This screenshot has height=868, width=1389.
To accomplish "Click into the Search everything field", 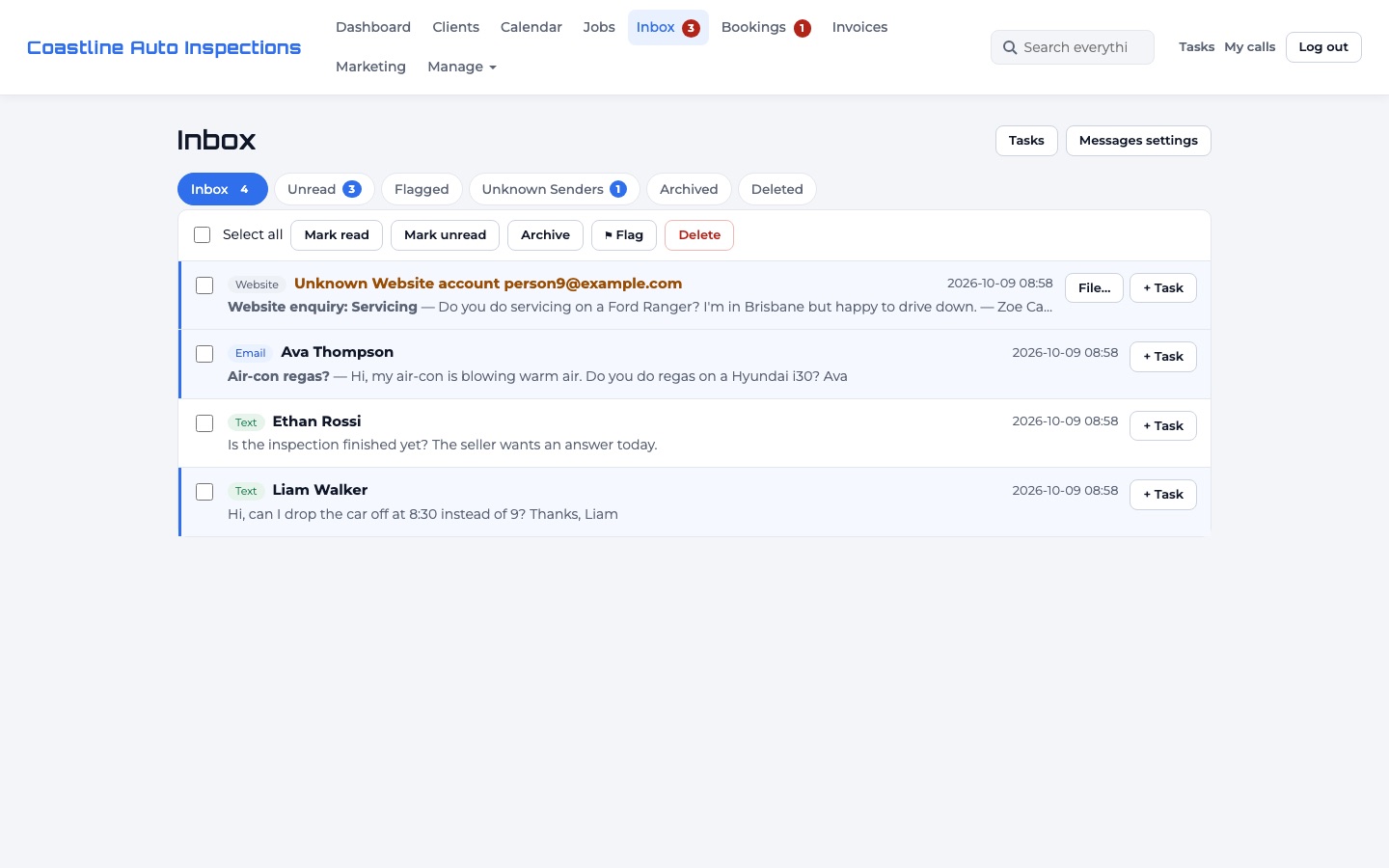I will coord(1073,47).
